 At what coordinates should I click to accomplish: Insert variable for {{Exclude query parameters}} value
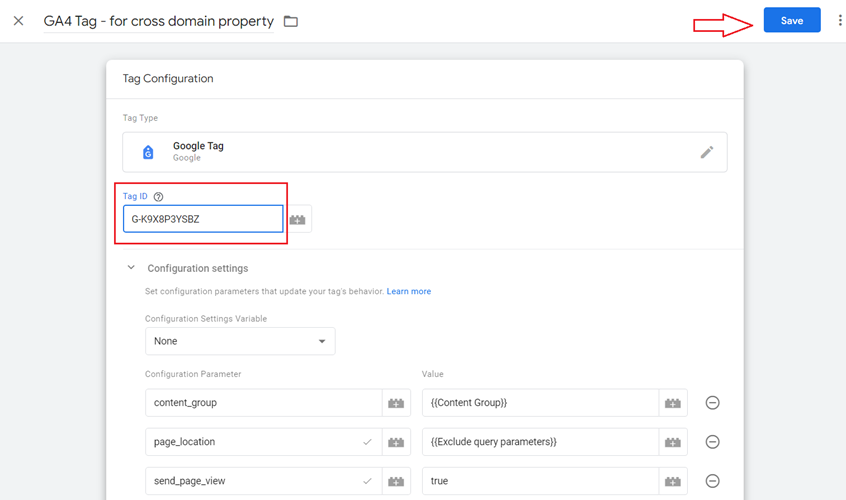click(x=673, y=442)
